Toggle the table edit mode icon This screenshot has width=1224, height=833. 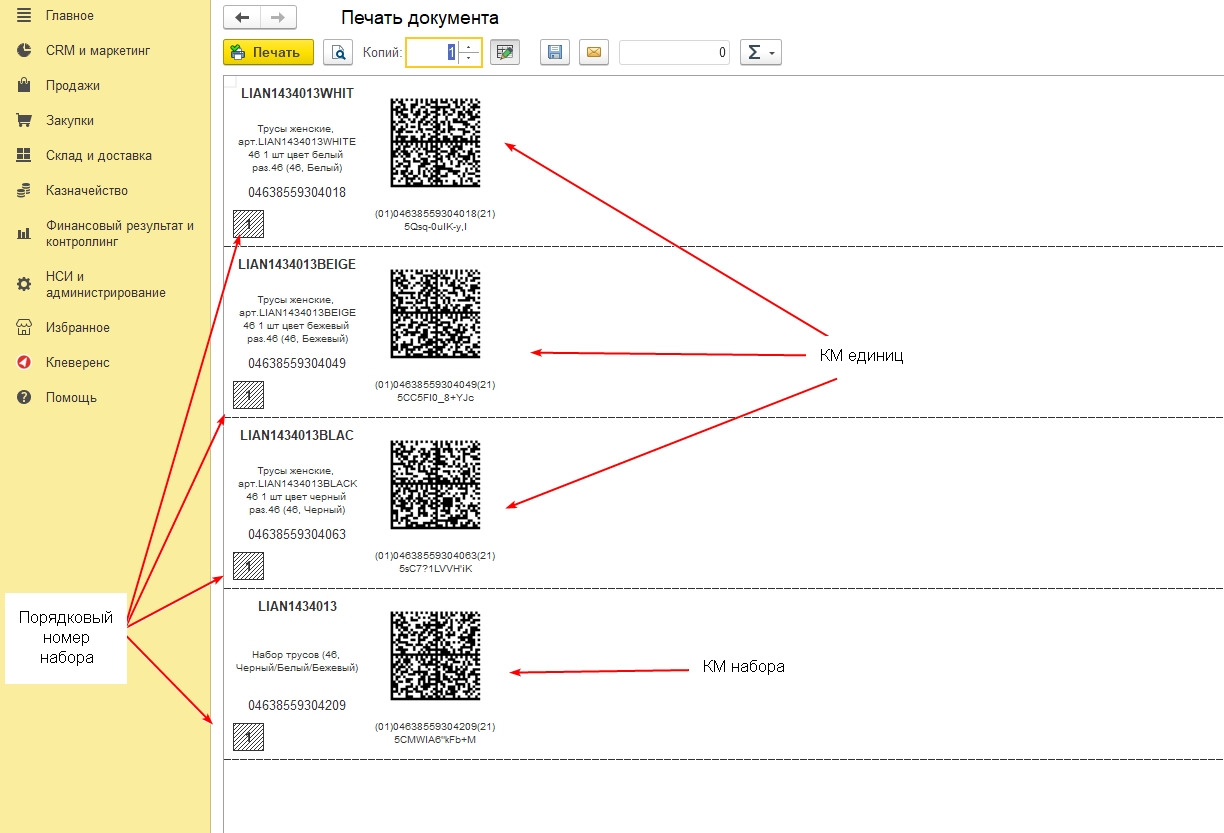[505, 53]
